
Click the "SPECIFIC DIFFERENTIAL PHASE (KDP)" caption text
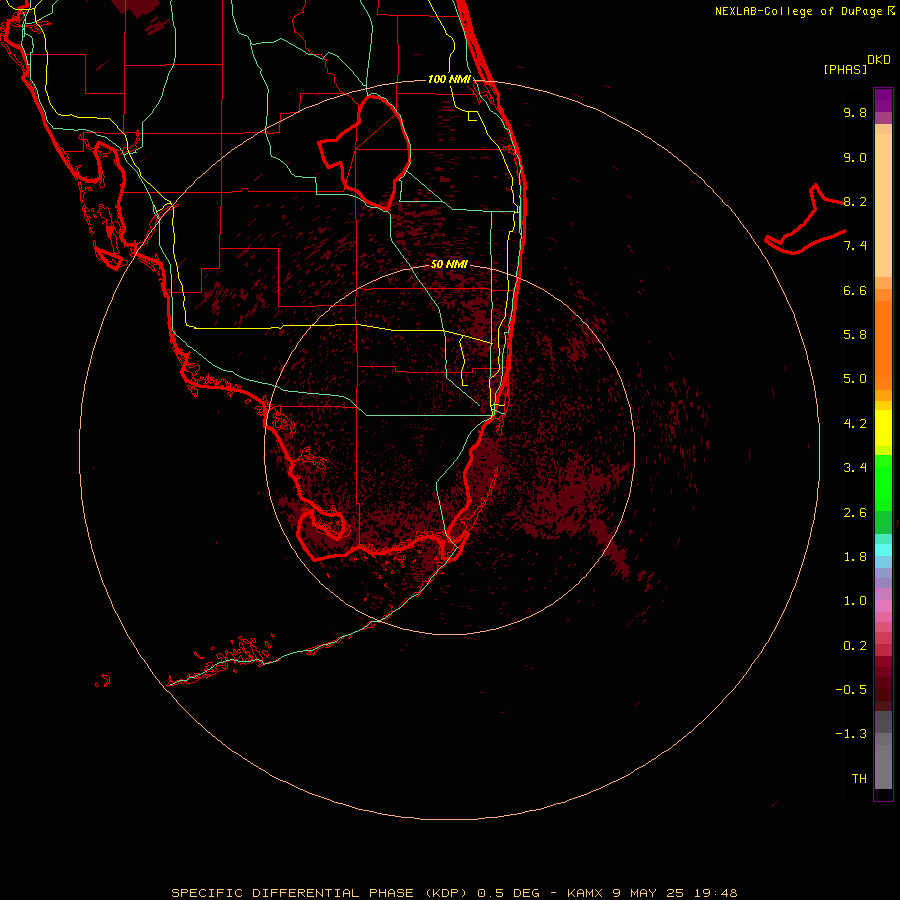(321, 893)
